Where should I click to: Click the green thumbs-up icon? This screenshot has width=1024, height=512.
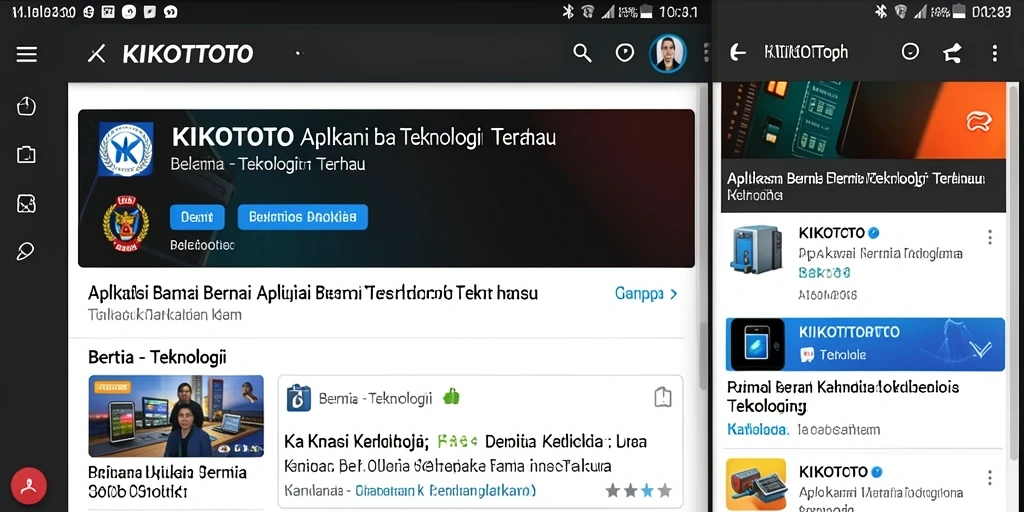click(451, 396)
